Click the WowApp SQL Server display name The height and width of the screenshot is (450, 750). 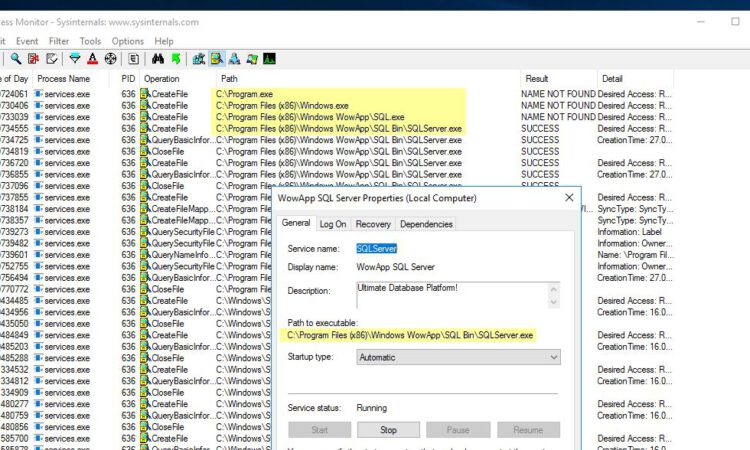click(x=395, y=267)
